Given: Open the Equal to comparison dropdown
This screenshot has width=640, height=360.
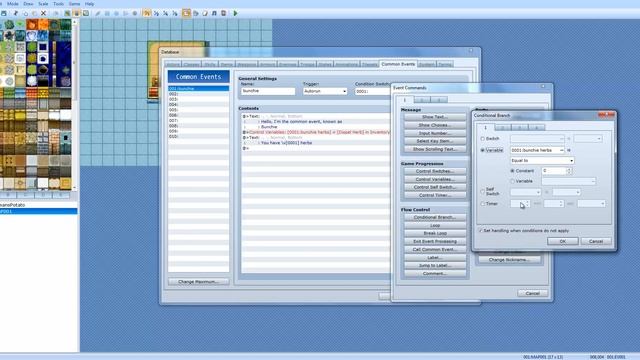Looking at the screenshot, I should 542,161.
